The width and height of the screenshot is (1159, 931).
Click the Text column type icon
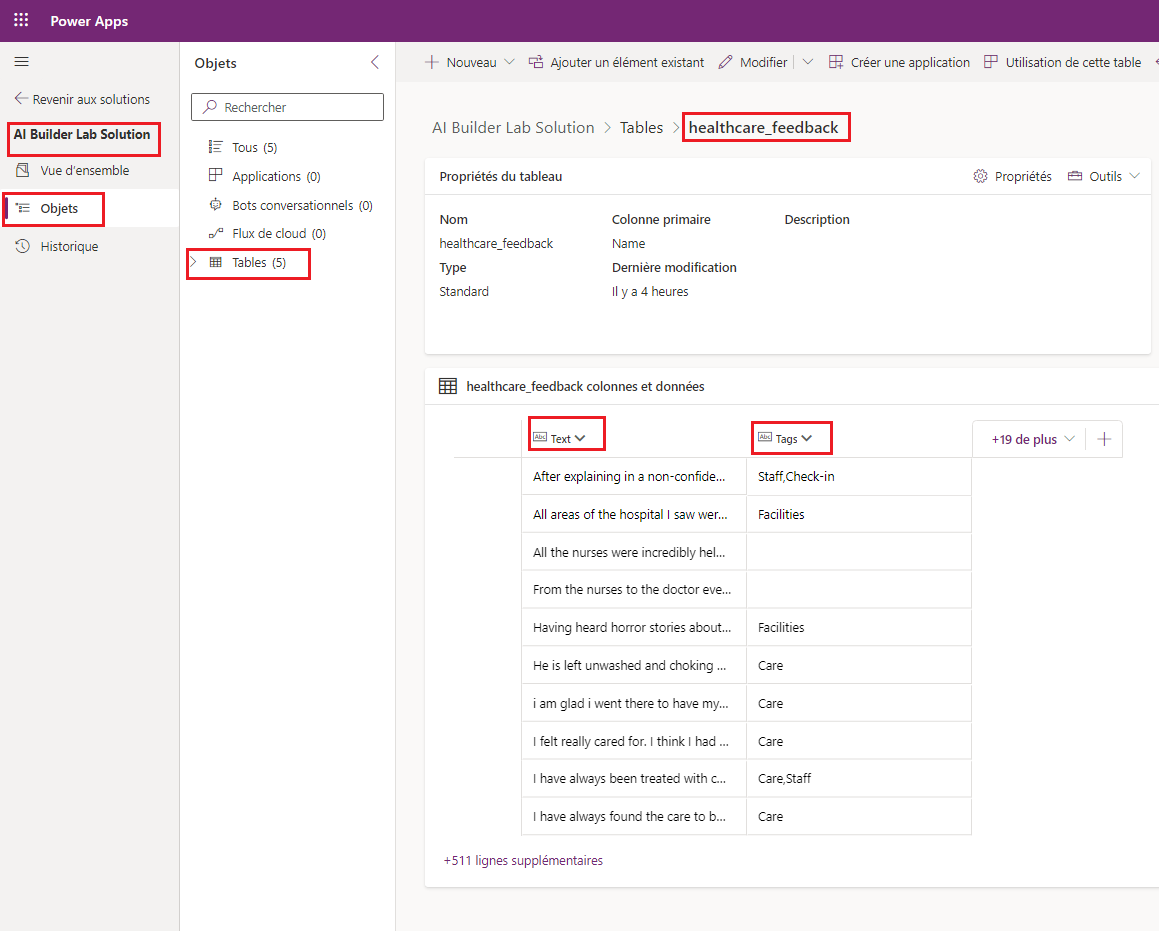[540, 437]
